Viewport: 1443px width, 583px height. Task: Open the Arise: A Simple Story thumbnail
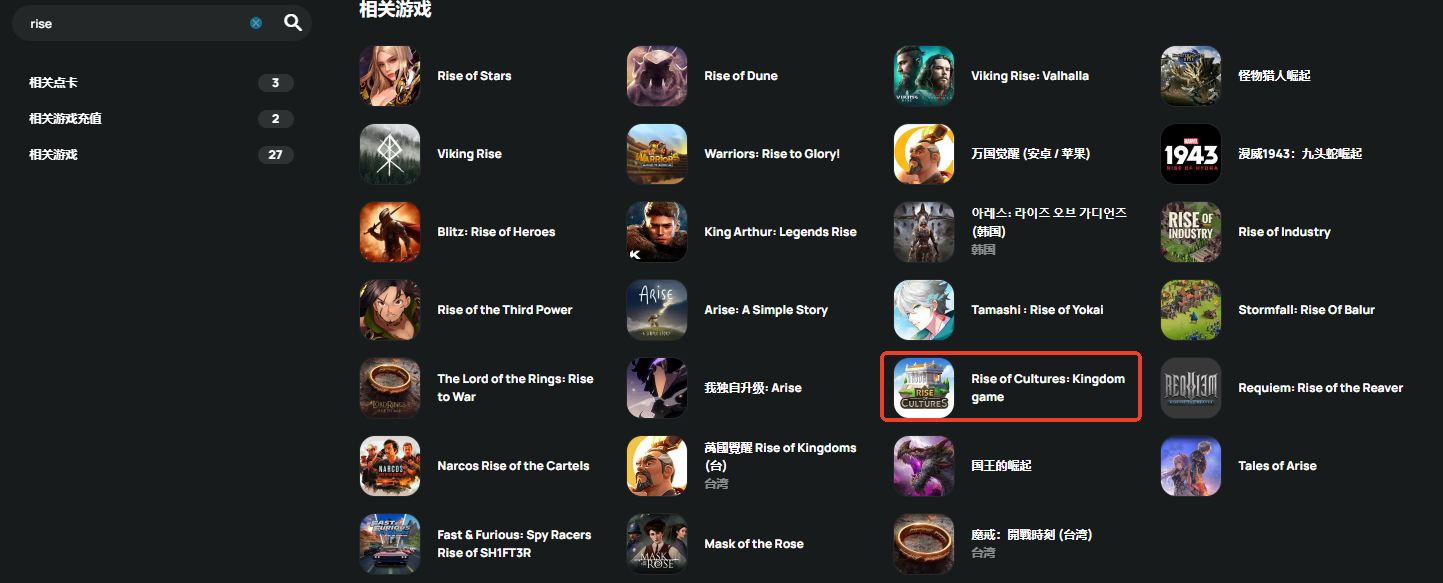click(657, 310)
